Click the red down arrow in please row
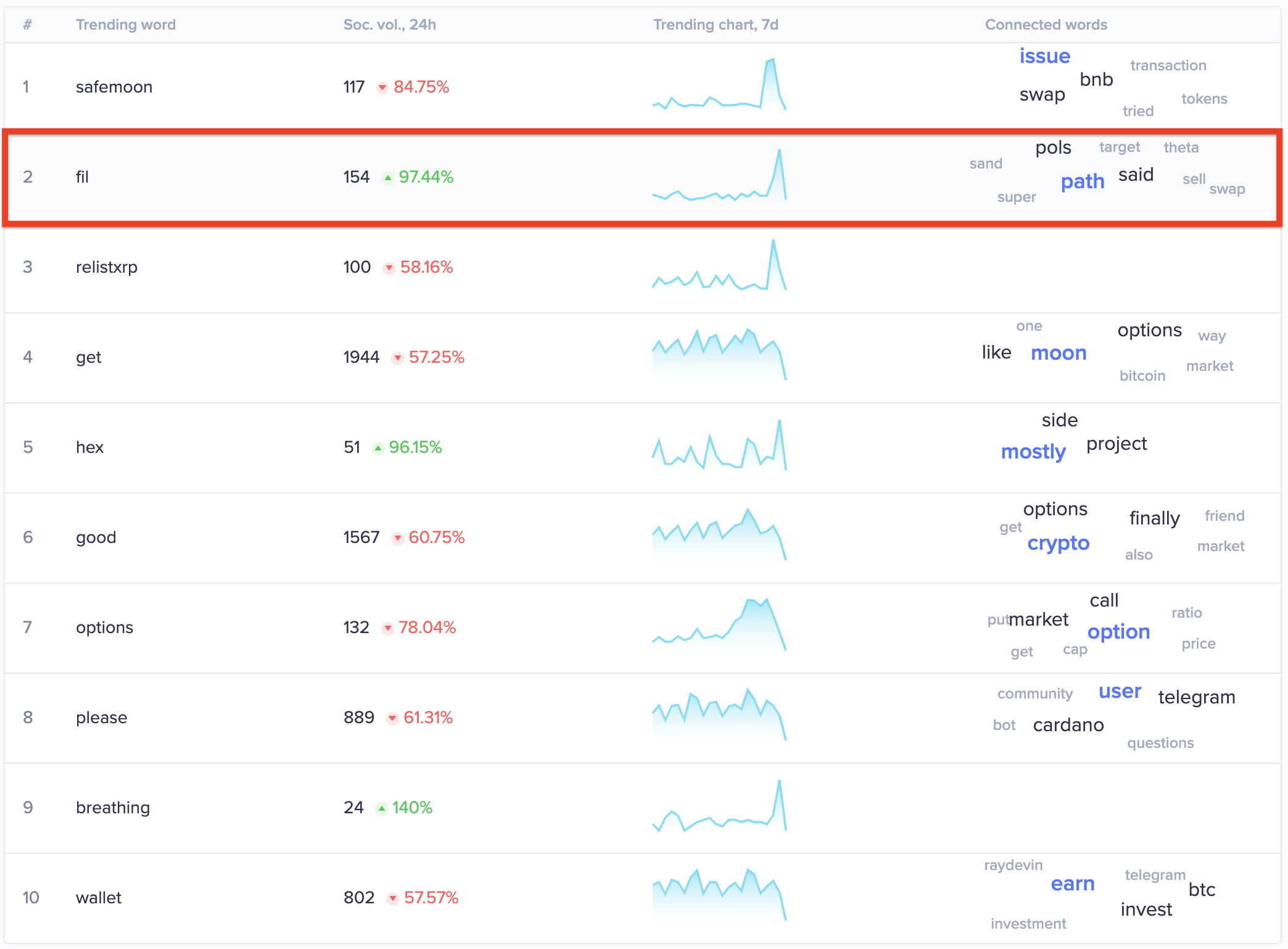The image size is (1288, 949). pyautogui.click(x=392, y=718)
